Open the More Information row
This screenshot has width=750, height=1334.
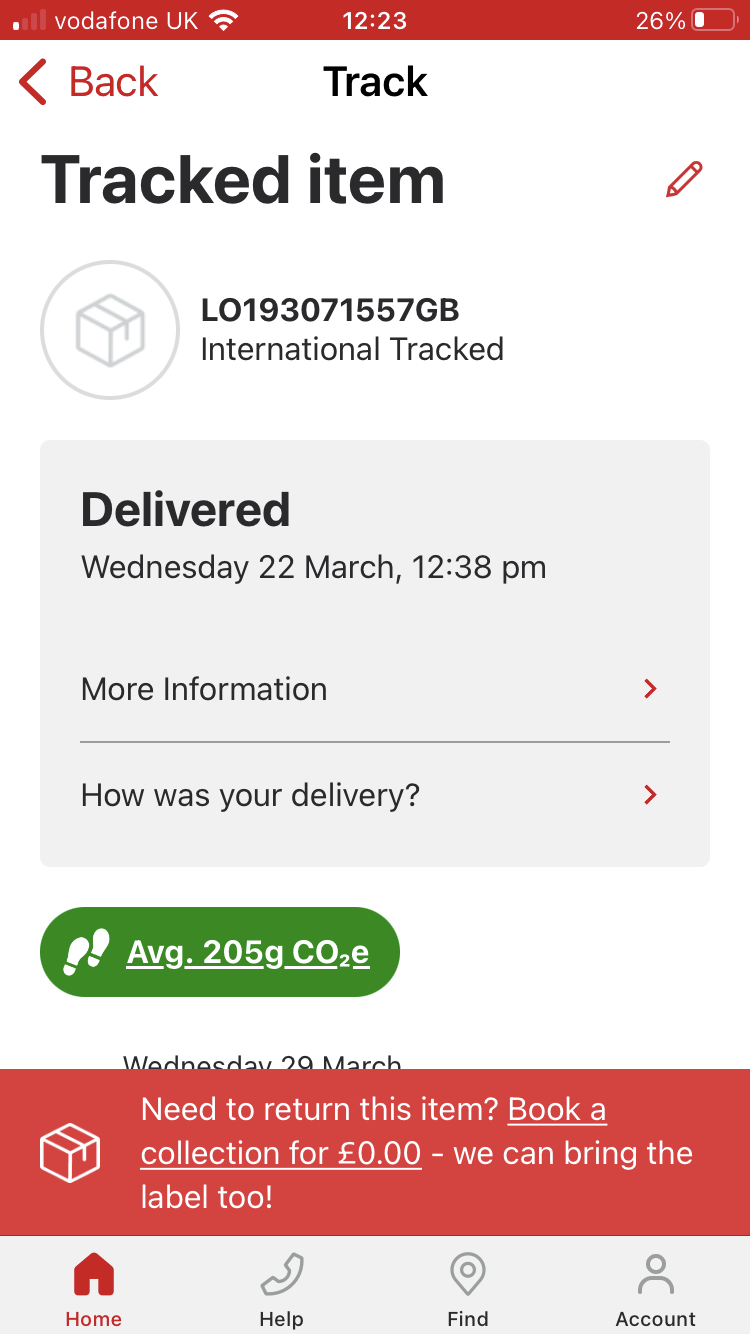click(375, 689)
